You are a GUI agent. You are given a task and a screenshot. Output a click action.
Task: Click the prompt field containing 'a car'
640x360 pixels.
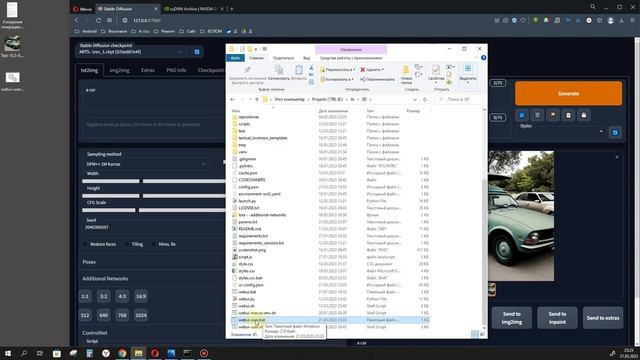[x=153, y=97]
